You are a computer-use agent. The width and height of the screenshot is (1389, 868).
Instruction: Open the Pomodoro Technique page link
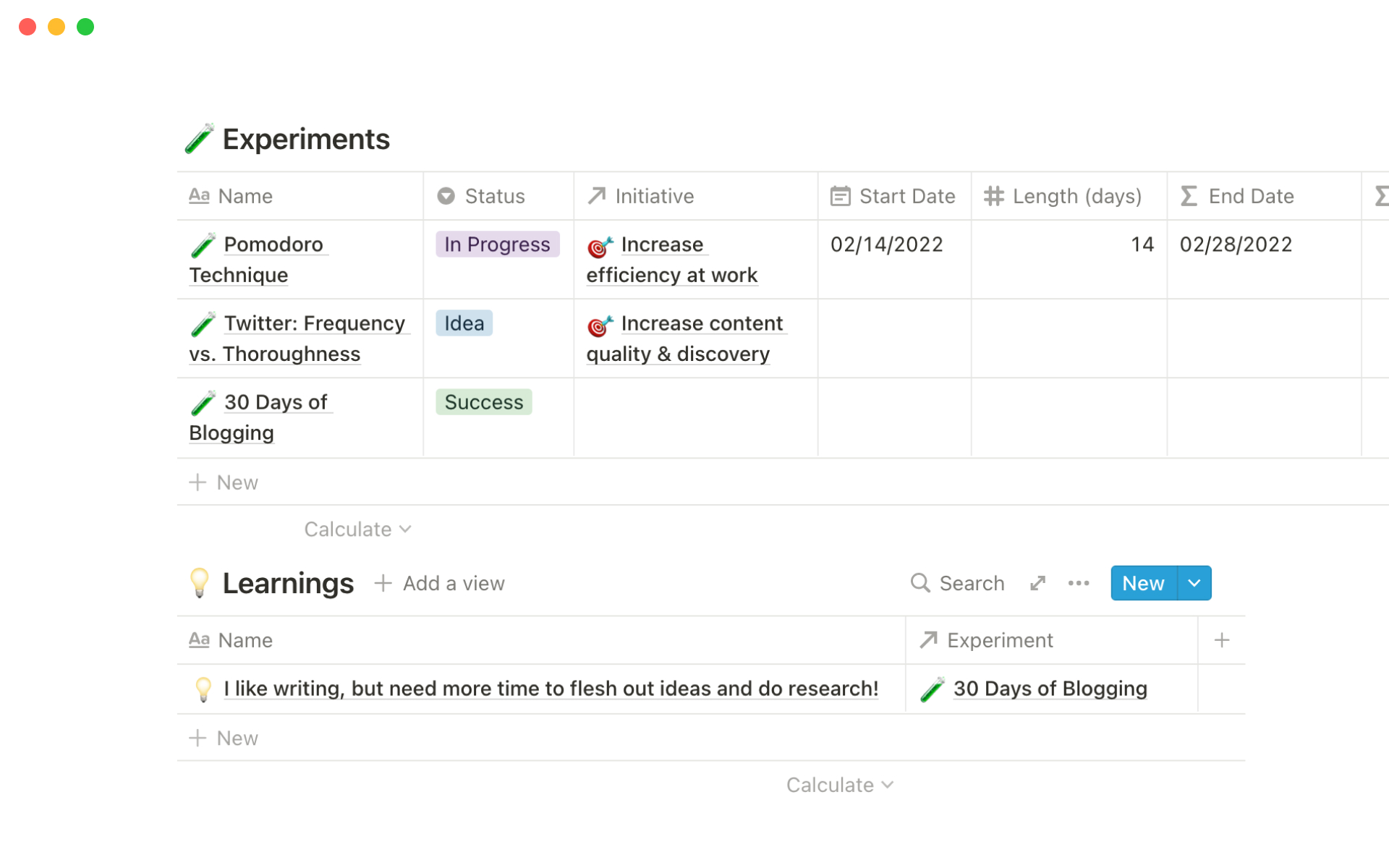273,244
